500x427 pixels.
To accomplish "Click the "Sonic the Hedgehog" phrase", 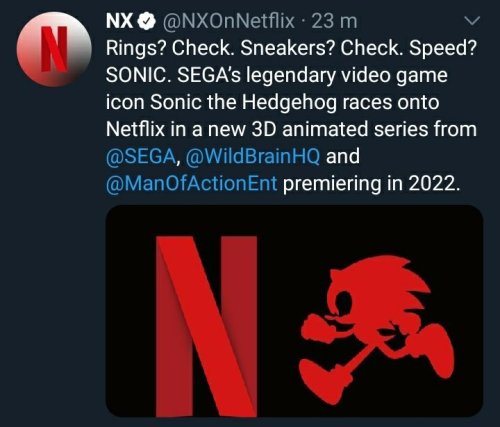I will pyautogui.click(x=243, y=102).
